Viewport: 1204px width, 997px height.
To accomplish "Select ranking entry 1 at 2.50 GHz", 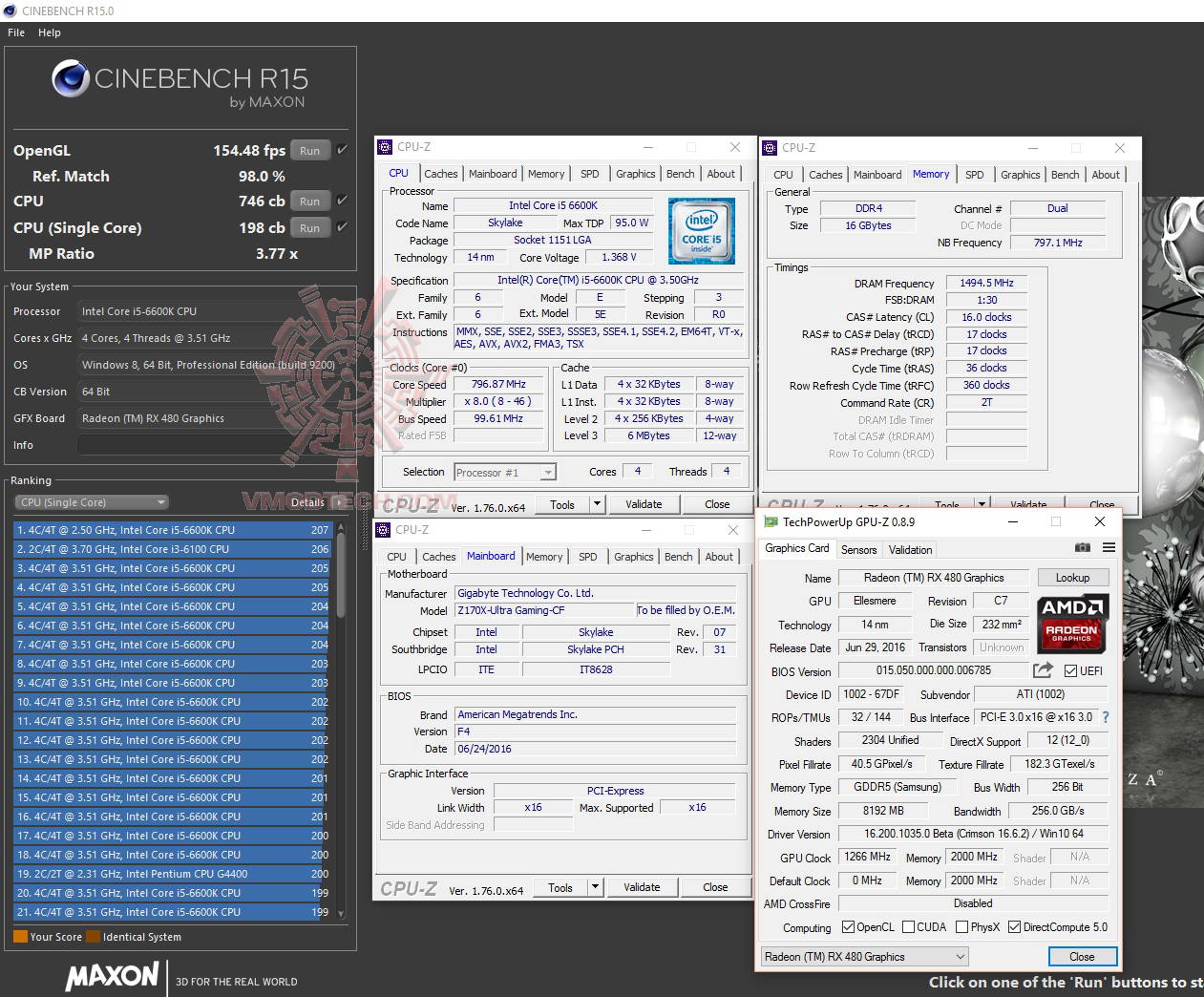I will pos(172,530).
